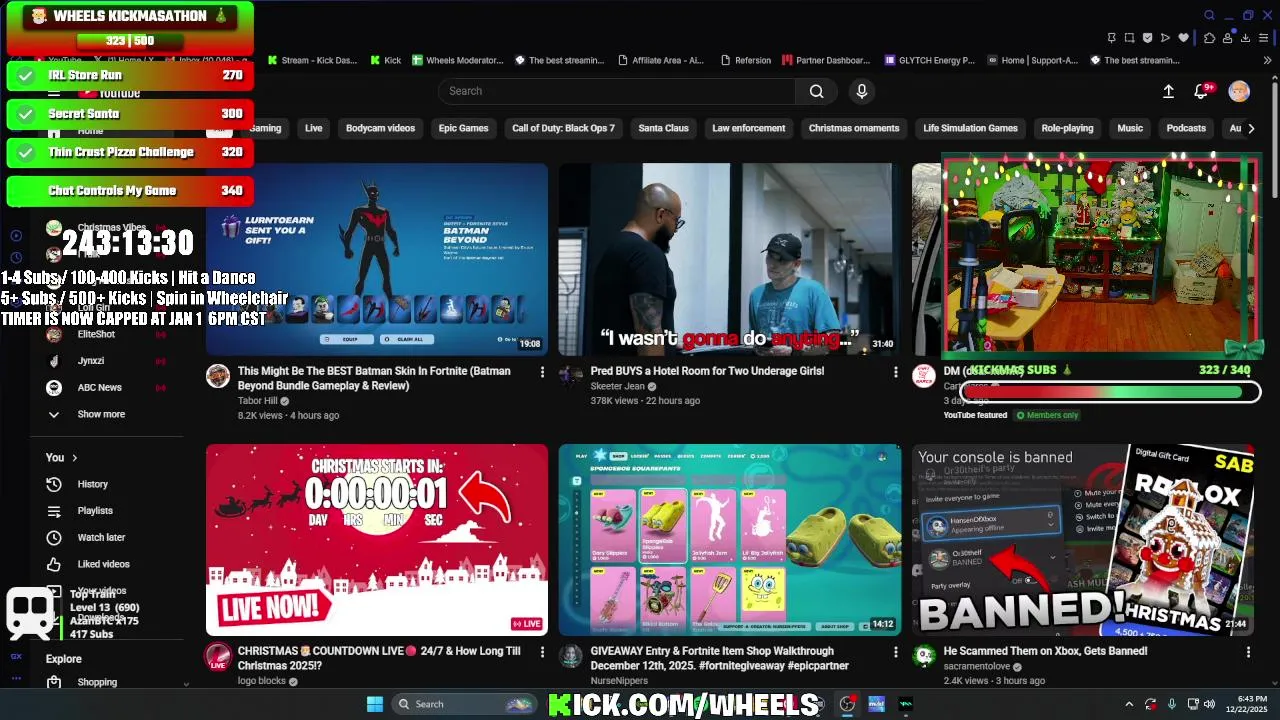Click the Windows taskbar Search box
Viewport: 1280px width, 720px height.
pyautogui.click(x=464, y=704)
